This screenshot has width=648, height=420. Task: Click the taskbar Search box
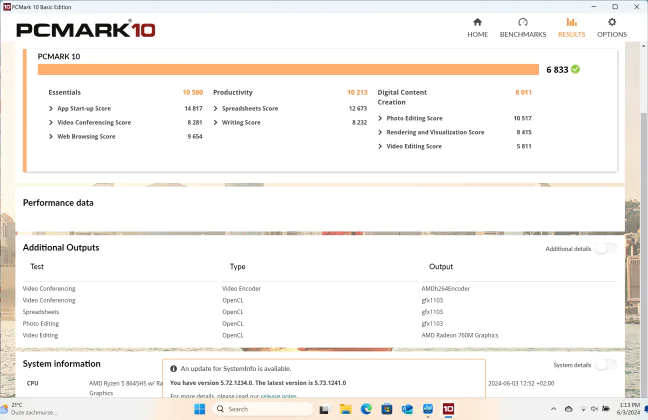pyautogui.click(x=262, y=409)
